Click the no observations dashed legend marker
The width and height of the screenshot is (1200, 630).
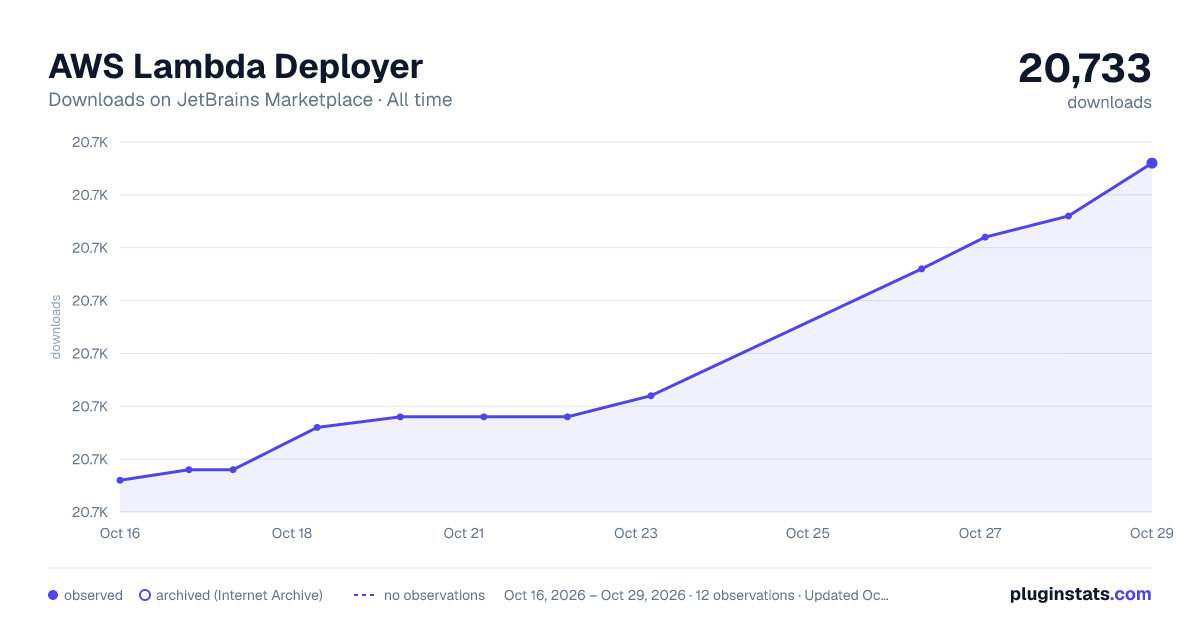click(364, 595)
